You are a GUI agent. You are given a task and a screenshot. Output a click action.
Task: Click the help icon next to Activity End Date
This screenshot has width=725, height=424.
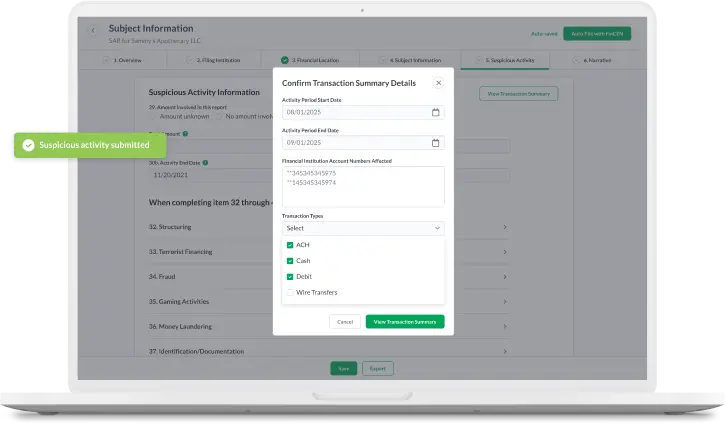pyautogui.click(x=205, y=162)
